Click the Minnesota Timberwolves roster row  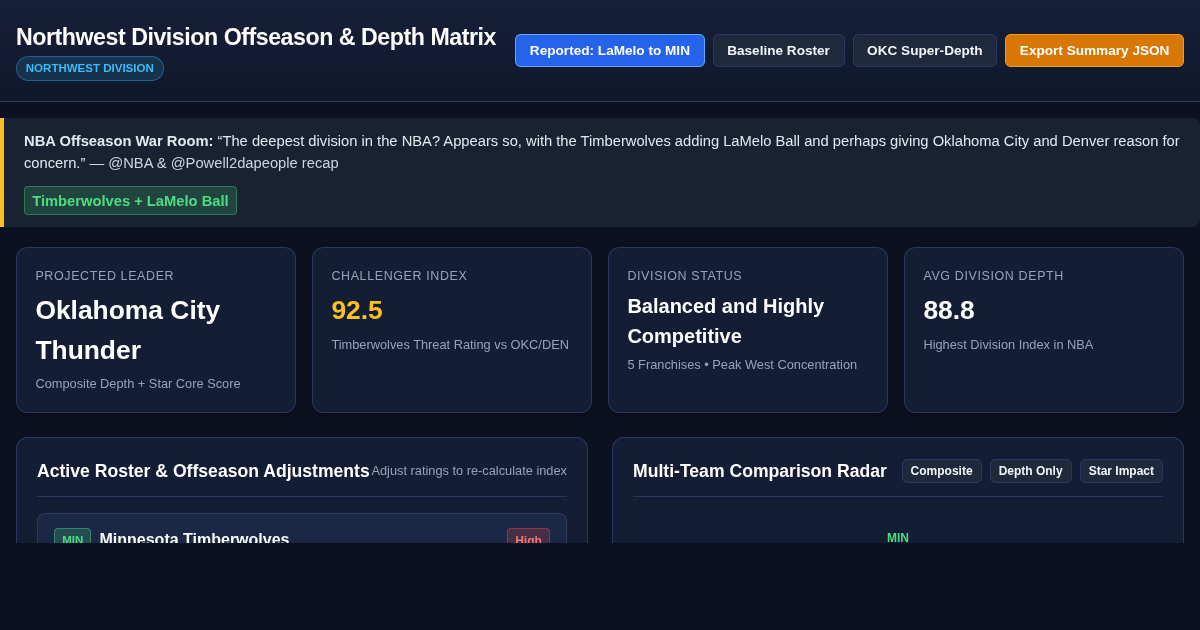[302, 529]
